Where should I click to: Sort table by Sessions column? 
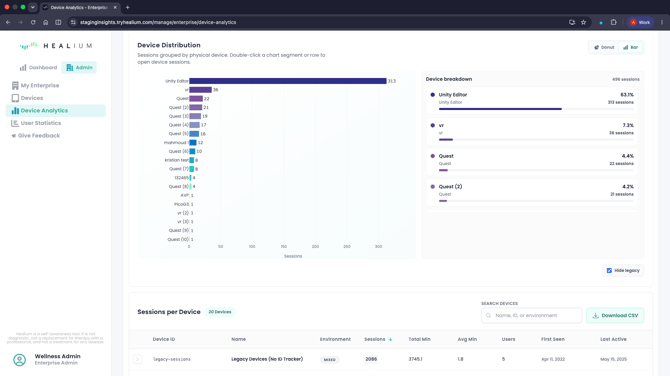click(378, 339)
